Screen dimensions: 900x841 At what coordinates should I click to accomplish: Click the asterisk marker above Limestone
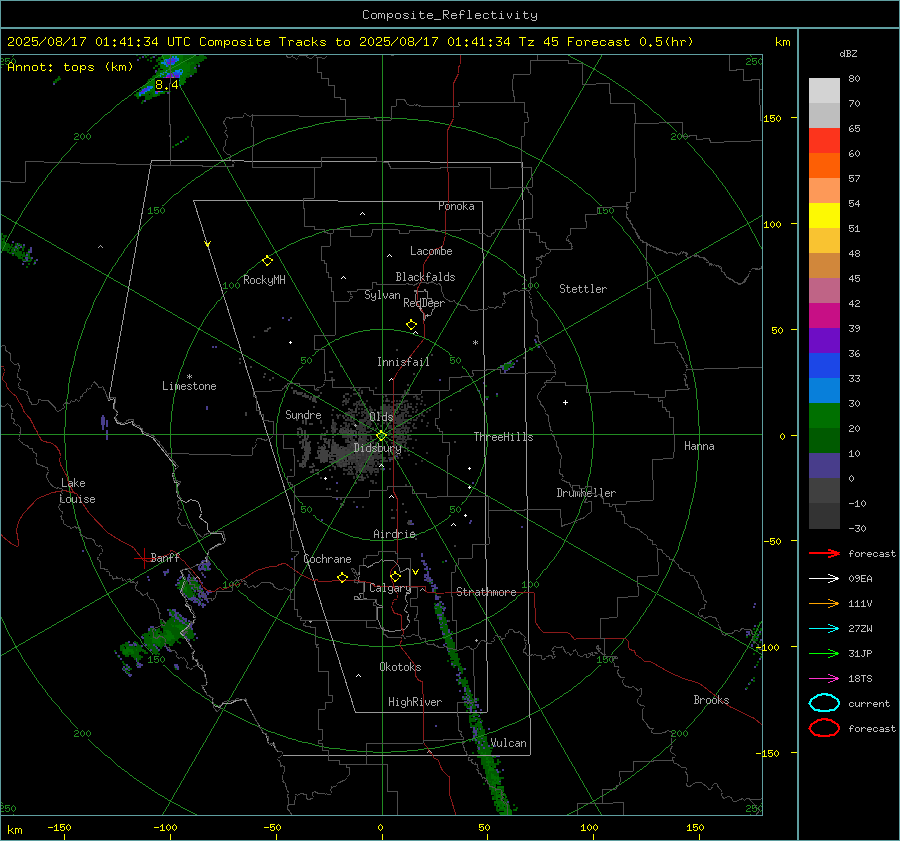coord(189,377)
